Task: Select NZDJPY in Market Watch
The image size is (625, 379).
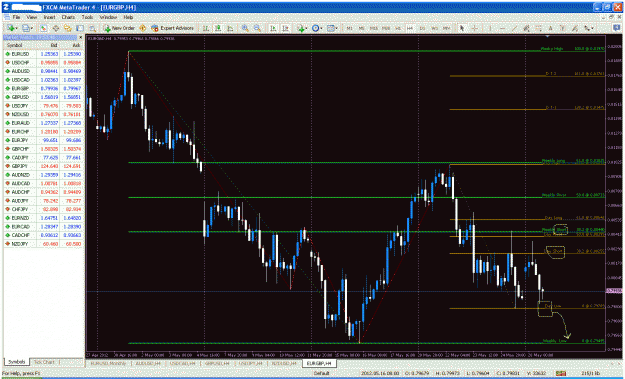Action: point(44,244)
